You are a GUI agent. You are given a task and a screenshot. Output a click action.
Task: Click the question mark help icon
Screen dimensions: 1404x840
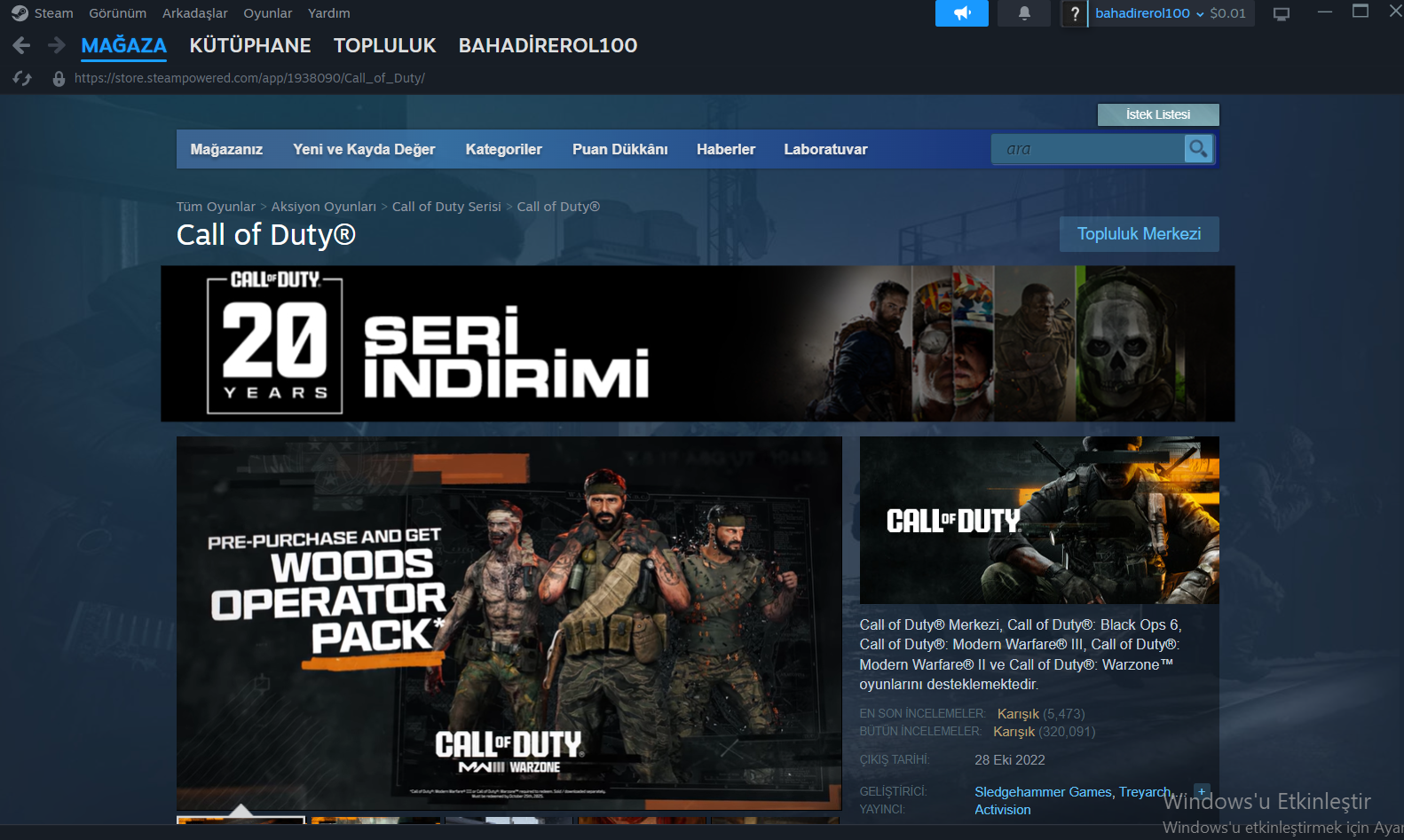coord(1075,13)
